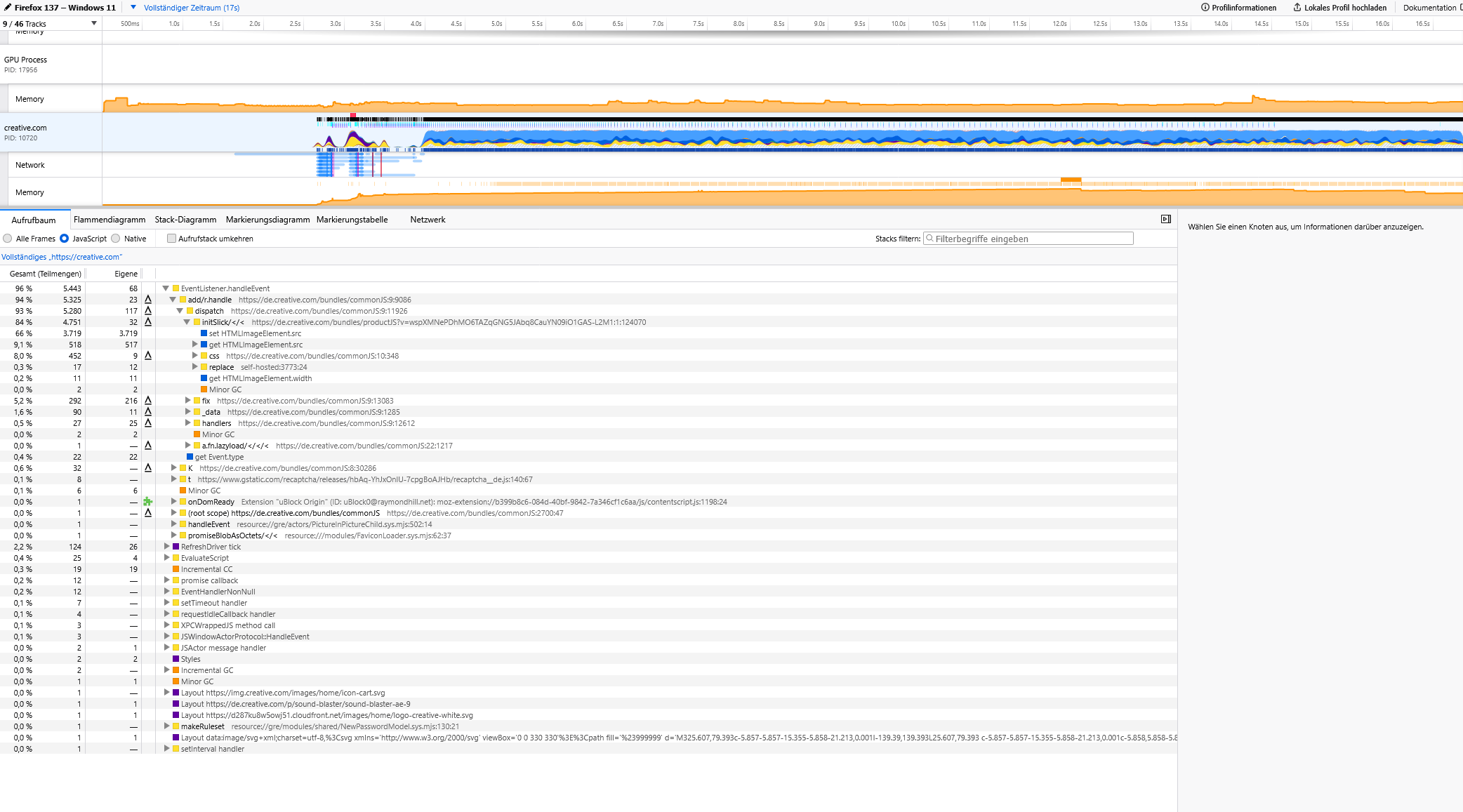This screenshot has height=812, width=1463.
Task: Enable the Aufrufstack umkehren checkbox
Action: click(x=171, y=239)
